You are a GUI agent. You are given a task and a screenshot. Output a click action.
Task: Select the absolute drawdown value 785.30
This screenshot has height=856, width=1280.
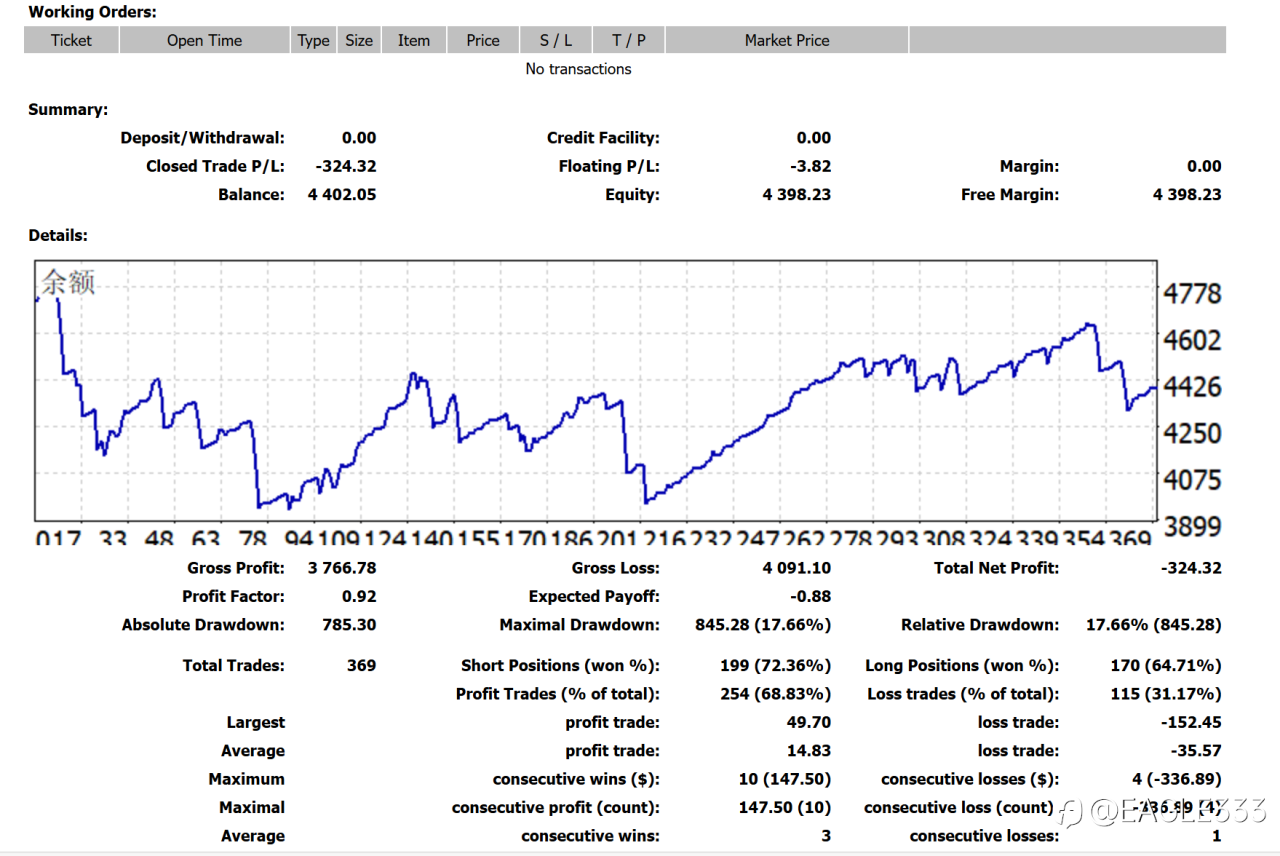coord(349,625)
